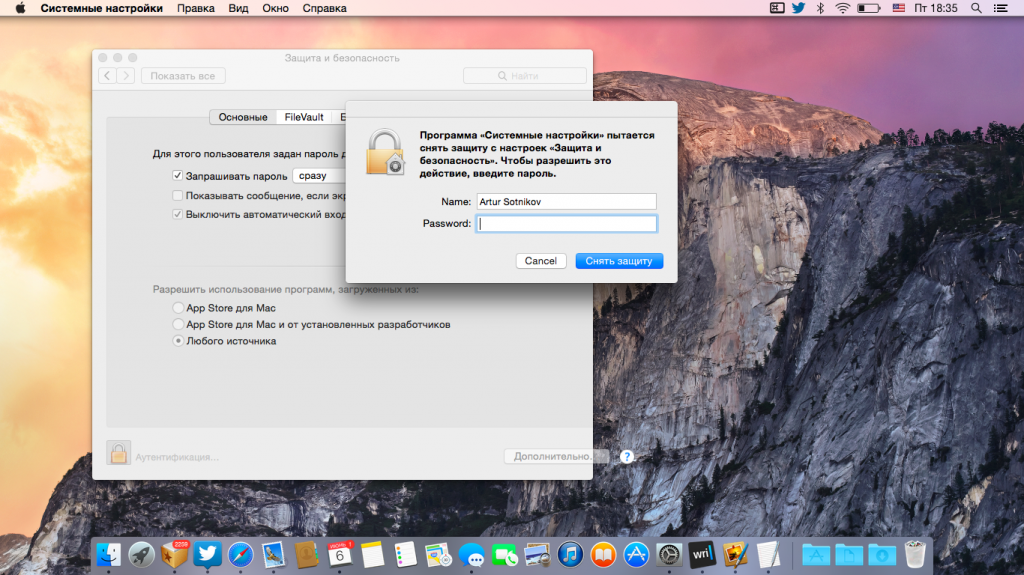Click the lock icon labeled Аутентификация
Image resolution: width=1024 pixels, height=575 pixels.
119,455
